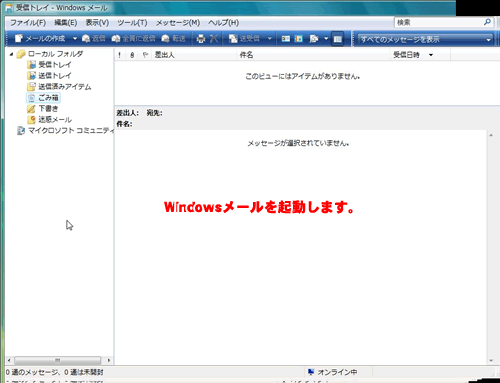Sort by attachment paperclip column header
The image size is (500, 383).
click(132, 55)
